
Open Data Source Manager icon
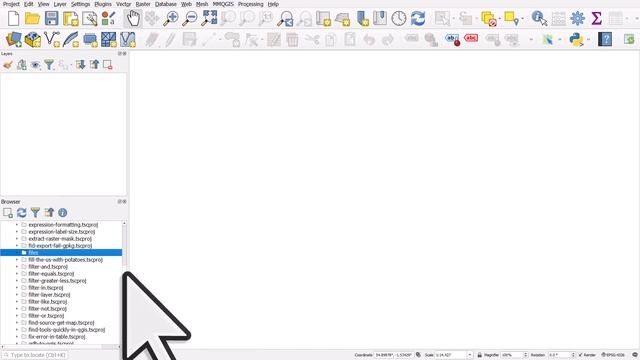point(13,40)
